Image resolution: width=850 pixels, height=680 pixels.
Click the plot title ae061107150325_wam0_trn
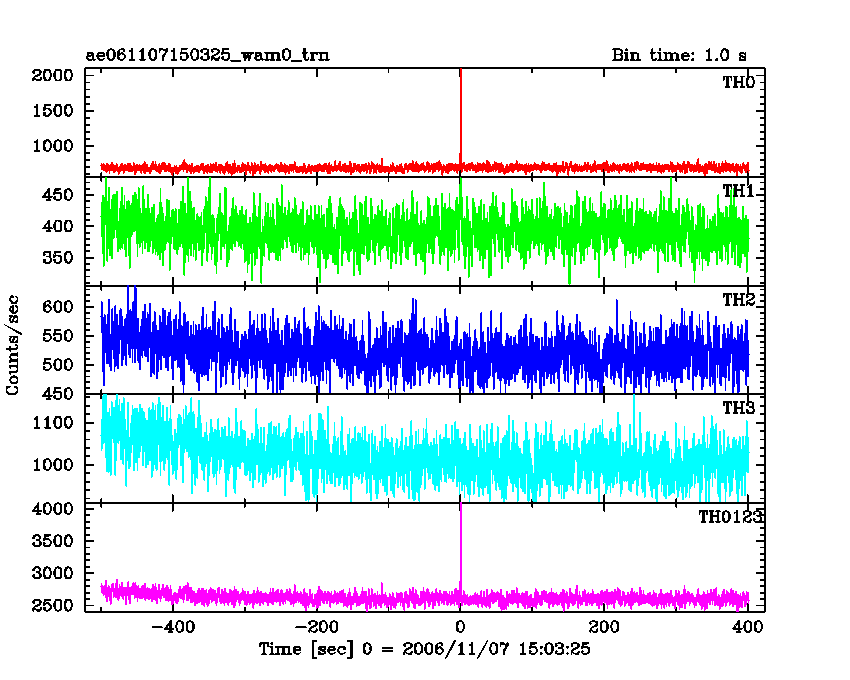[208, 55]
